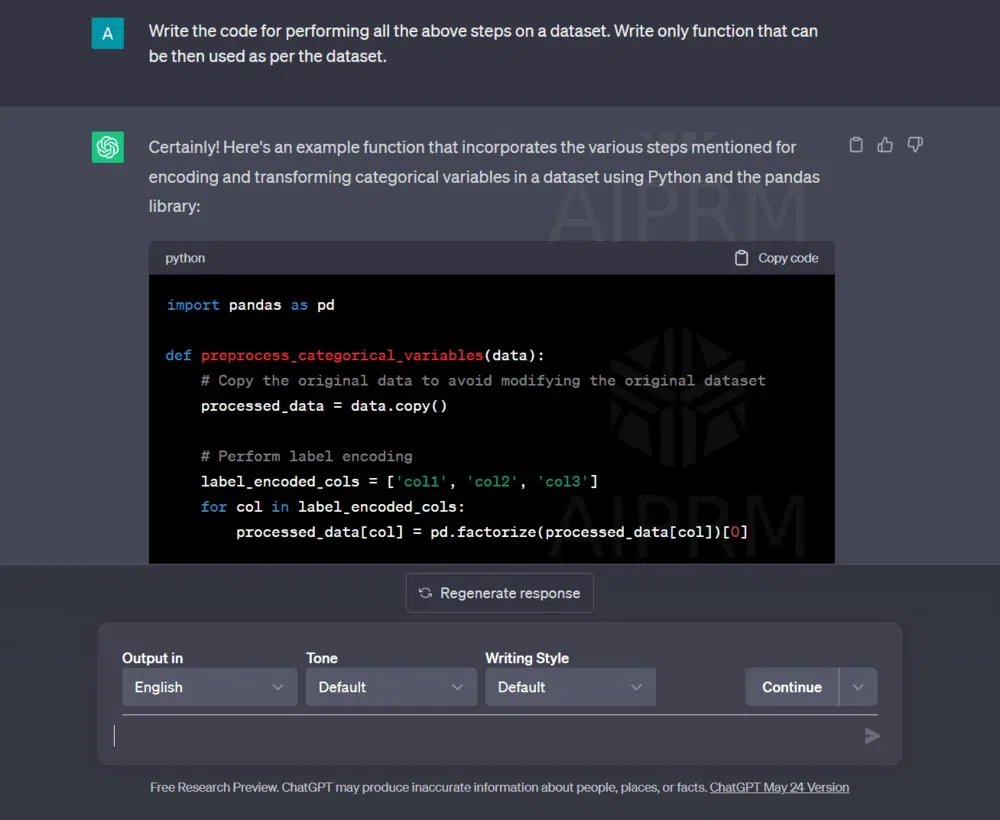Open the ChatGPT May 24 Version link
Viewport: 1000px width, 820px height.
click(x=779, y=787)
